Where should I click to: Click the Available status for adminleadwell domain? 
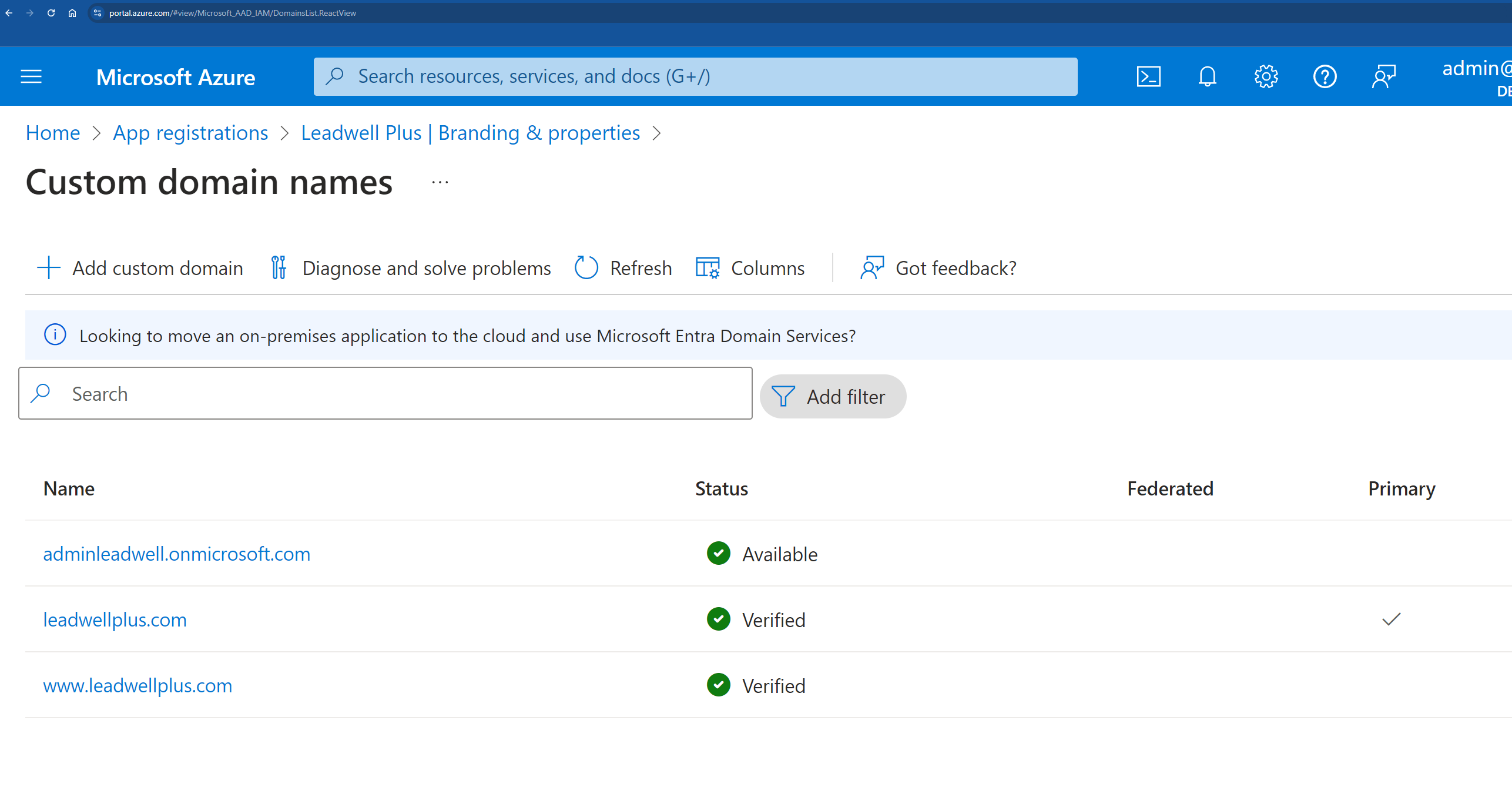click(780, 554)
